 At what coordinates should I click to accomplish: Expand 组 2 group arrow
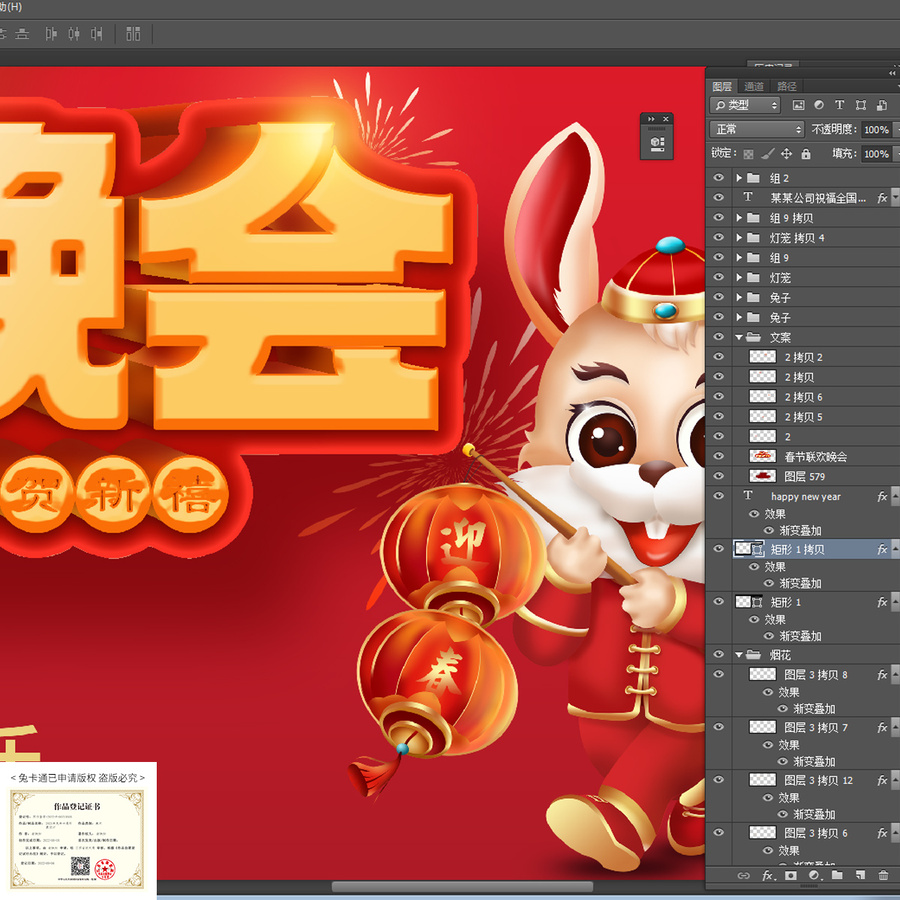[739, 178]
